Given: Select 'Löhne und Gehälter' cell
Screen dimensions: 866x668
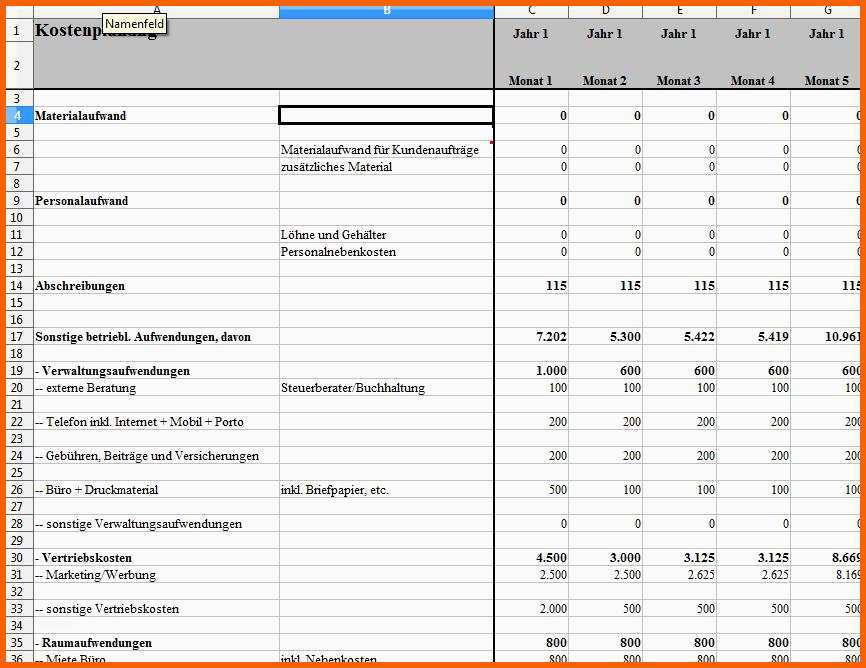Looking at the screenshot, I should pos(387,235).
